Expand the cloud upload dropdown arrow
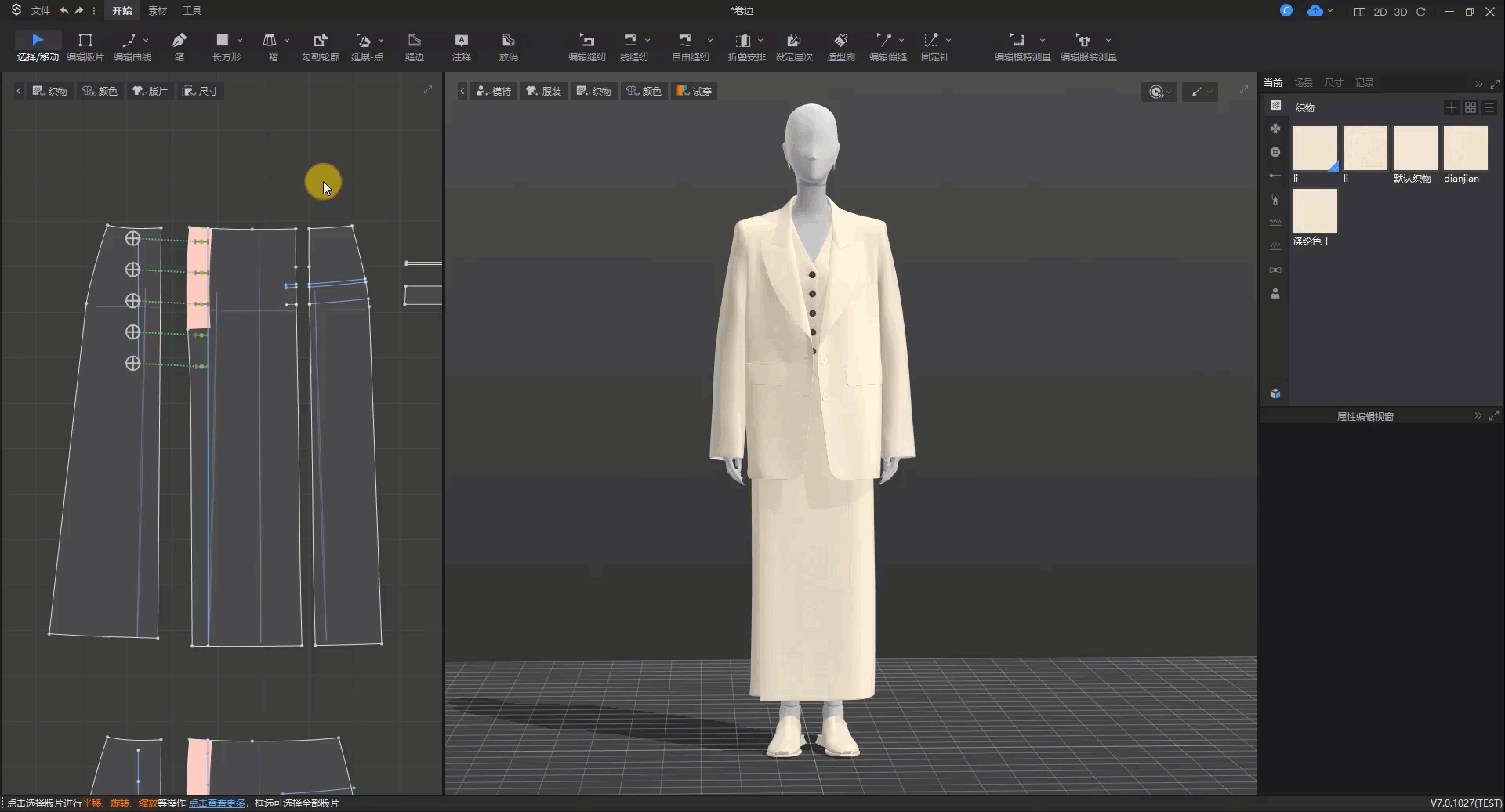This screenshot has width=1505, height=812. 1330,11
